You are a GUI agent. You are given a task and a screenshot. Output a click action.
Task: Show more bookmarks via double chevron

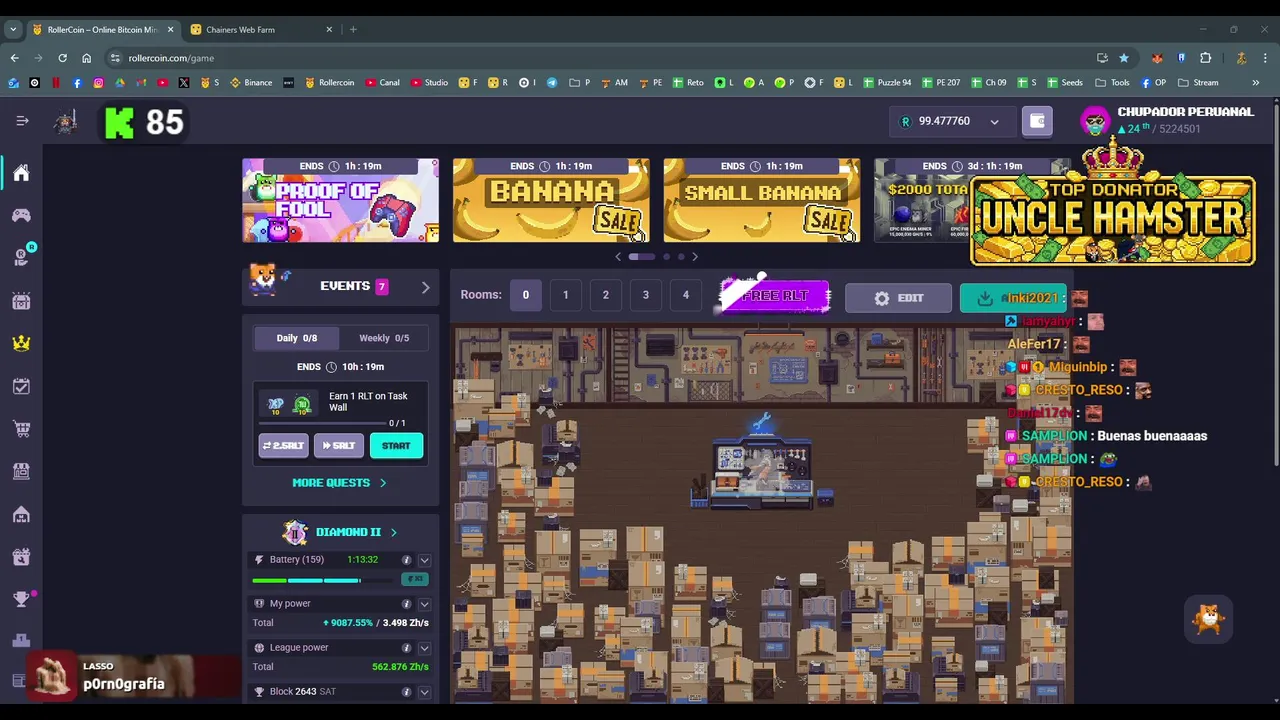(1255, 83)
